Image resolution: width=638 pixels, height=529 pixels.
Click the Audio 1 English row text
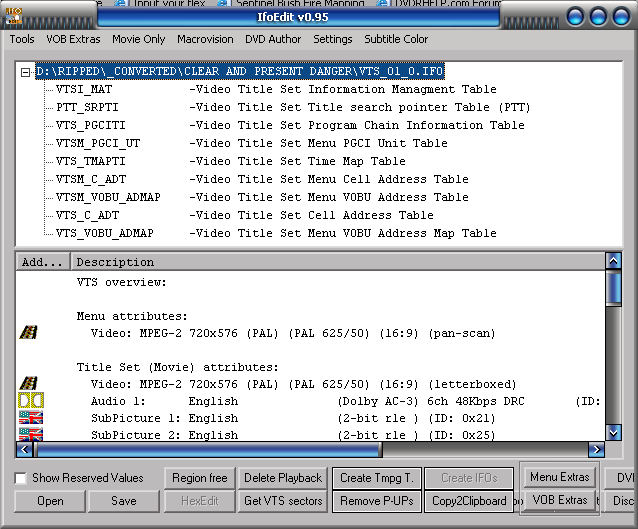tap(346, 401)
